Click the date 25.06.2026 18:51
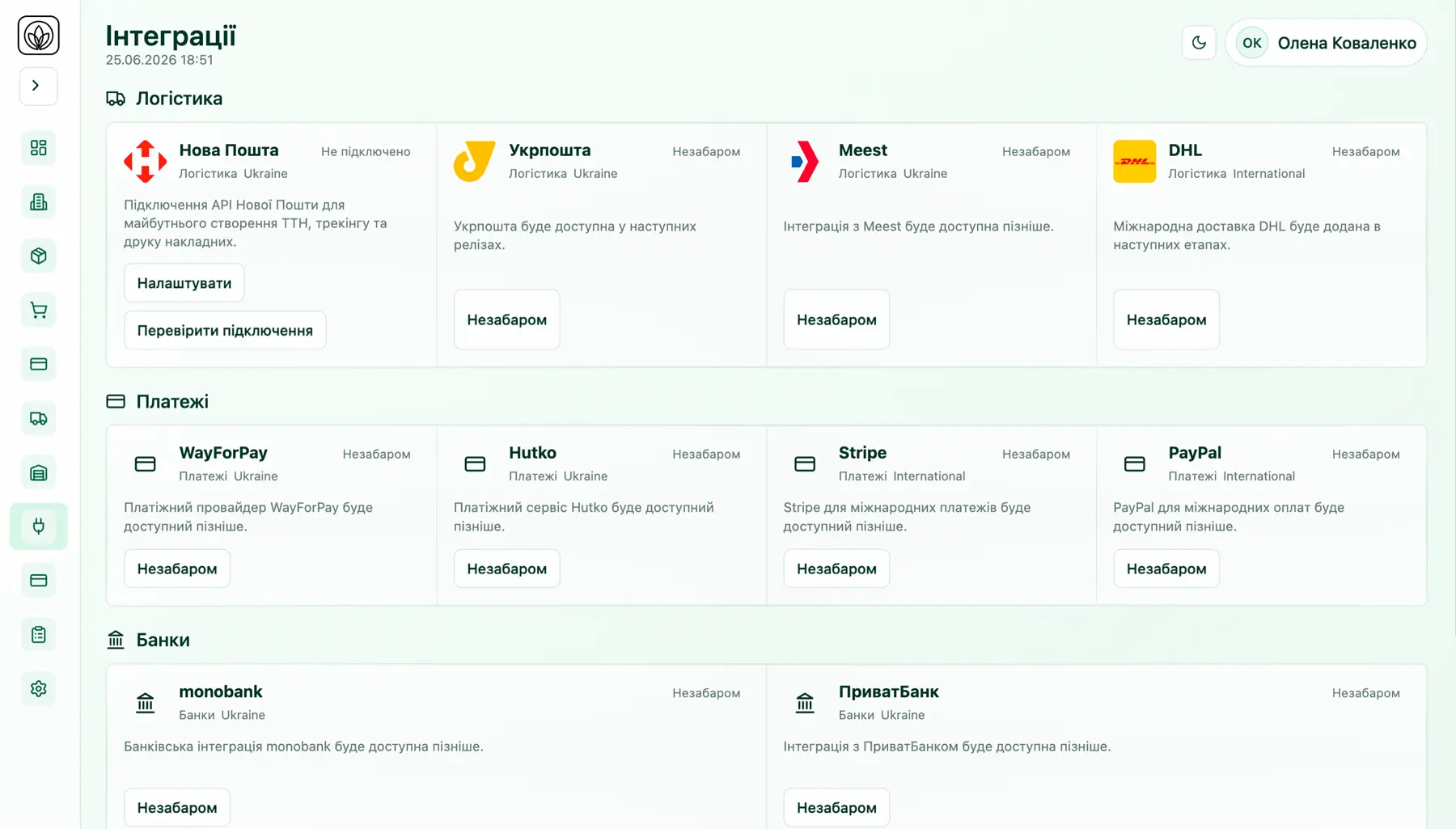The height and width of the screenshot is (829, 1456). pos(159,60)
